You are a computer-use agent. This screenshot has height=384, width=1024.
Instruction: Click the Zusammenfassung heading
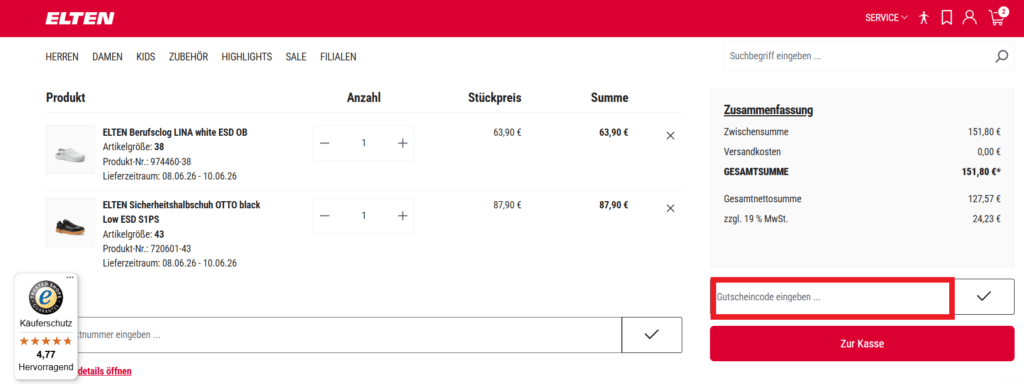768,110
